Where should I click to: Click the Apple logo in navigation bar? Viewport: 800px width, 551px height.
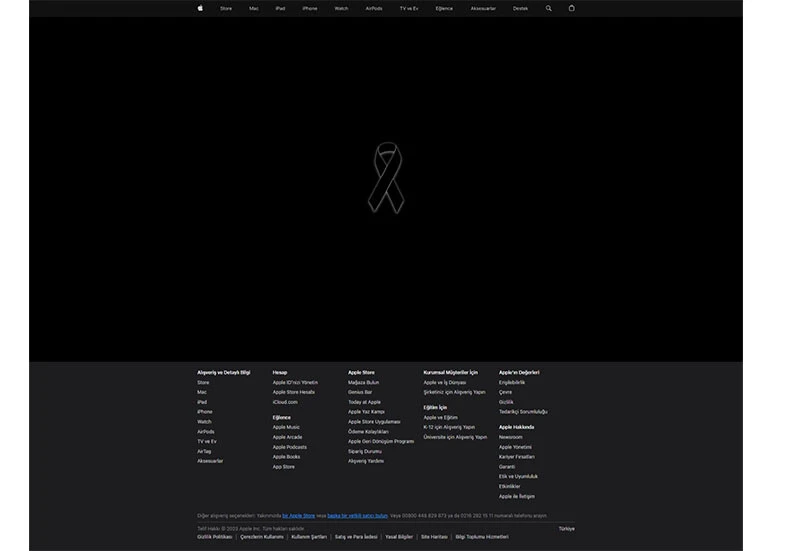[200, 8]
